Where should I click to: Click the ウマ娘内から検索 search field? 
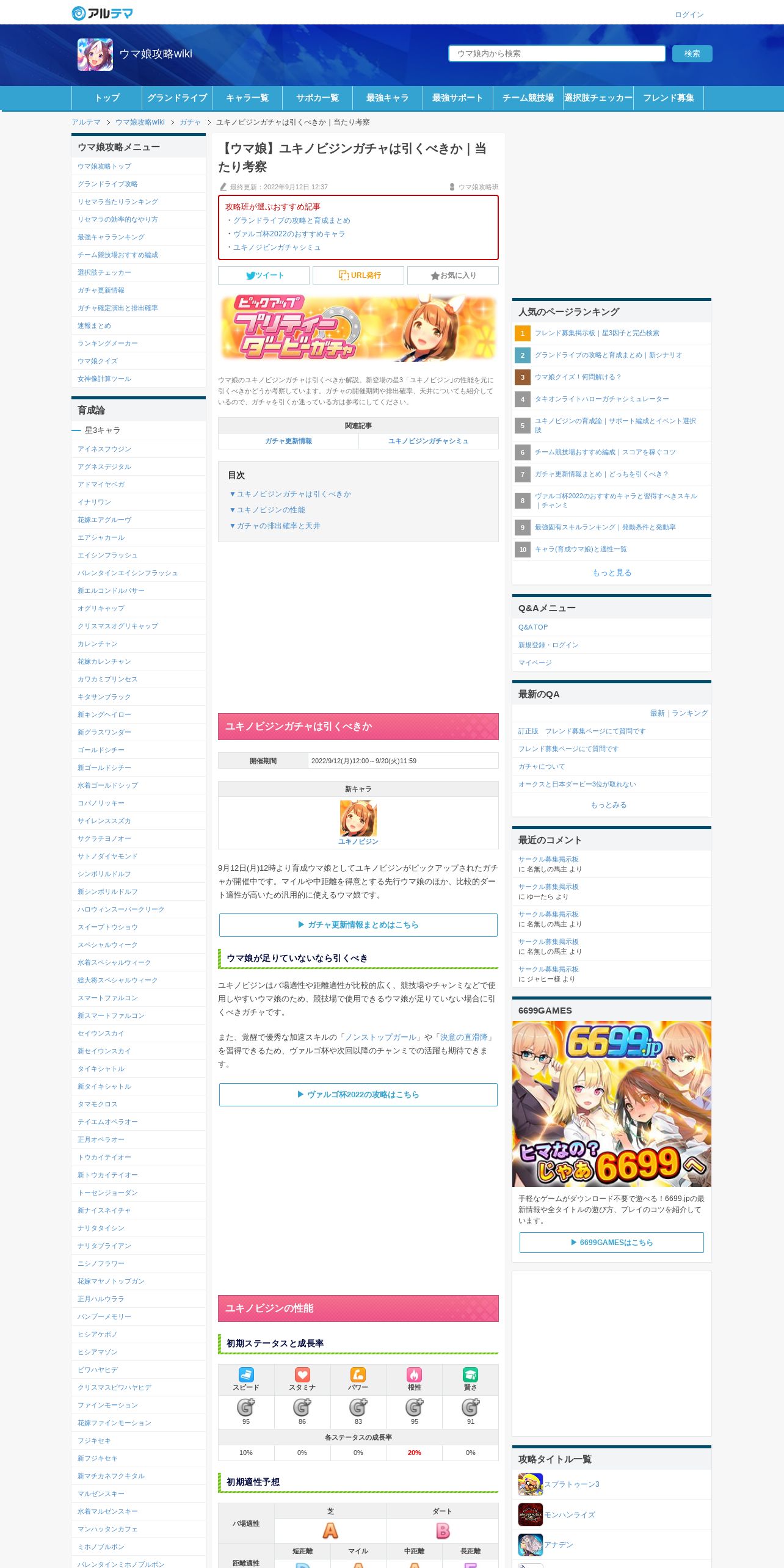(557, 54)
